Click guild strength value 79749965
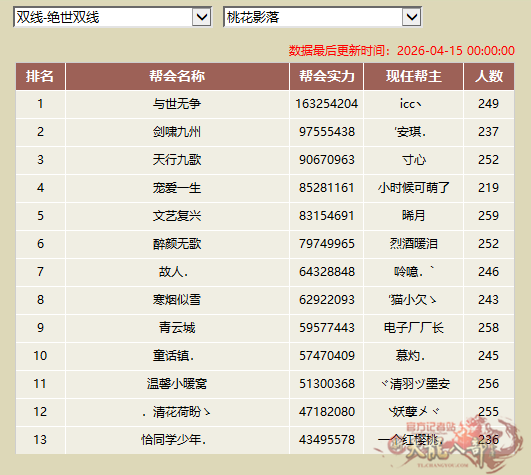This screenshot has width=531, height=475. point(326,244)
